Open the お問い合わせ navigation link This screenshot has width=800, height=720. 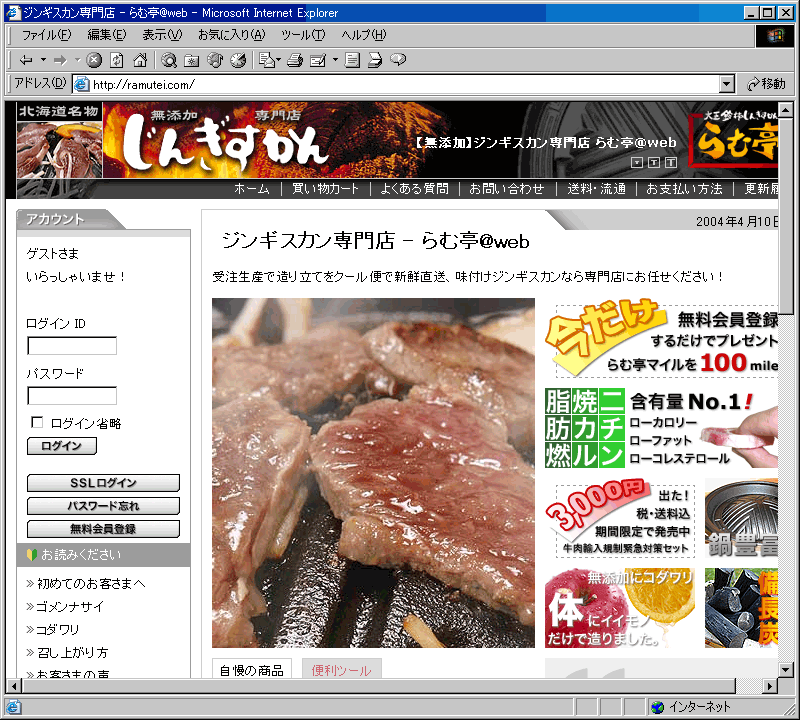click(x=507, y=189)
